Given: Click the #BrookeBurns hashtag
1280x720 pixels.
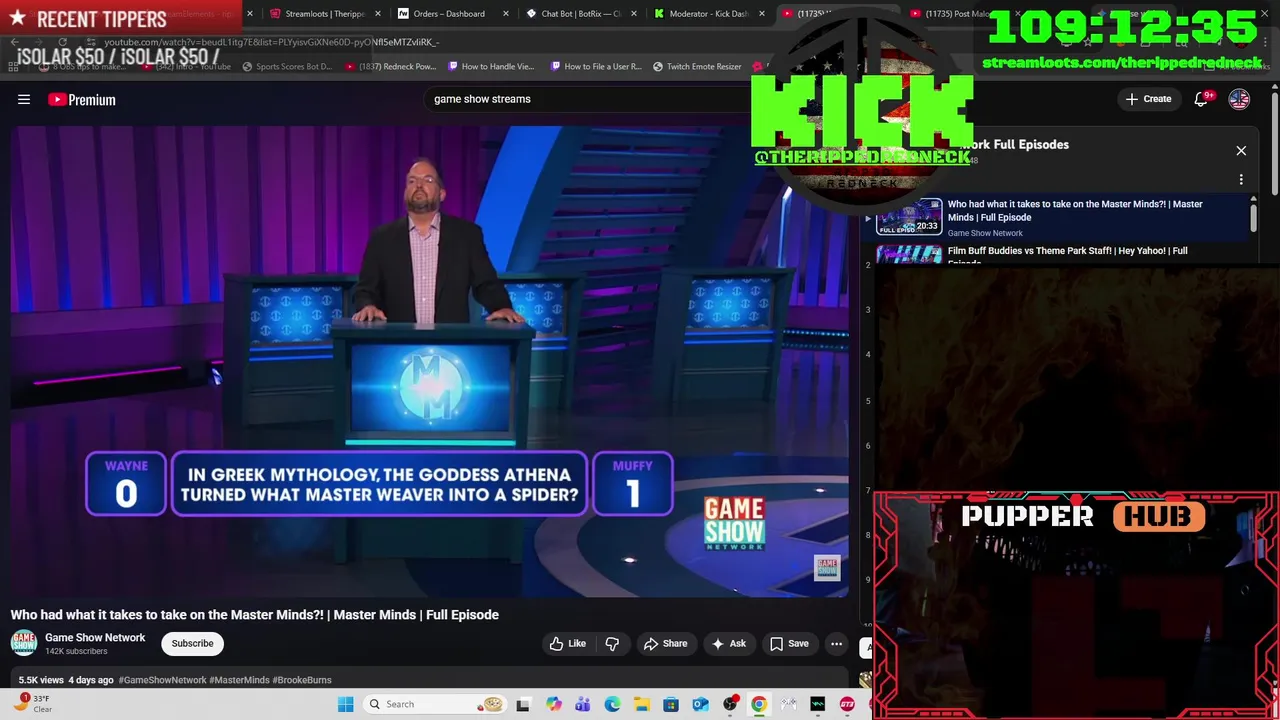Looking at the screenshot, I should tap(302, 680).
